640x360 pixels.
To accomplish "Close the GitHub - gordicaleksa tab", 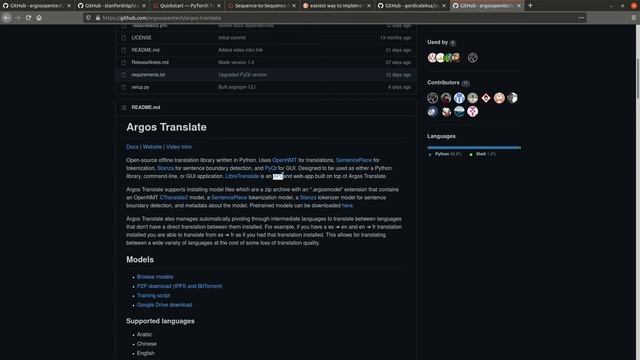I will (x=444, y=6).
